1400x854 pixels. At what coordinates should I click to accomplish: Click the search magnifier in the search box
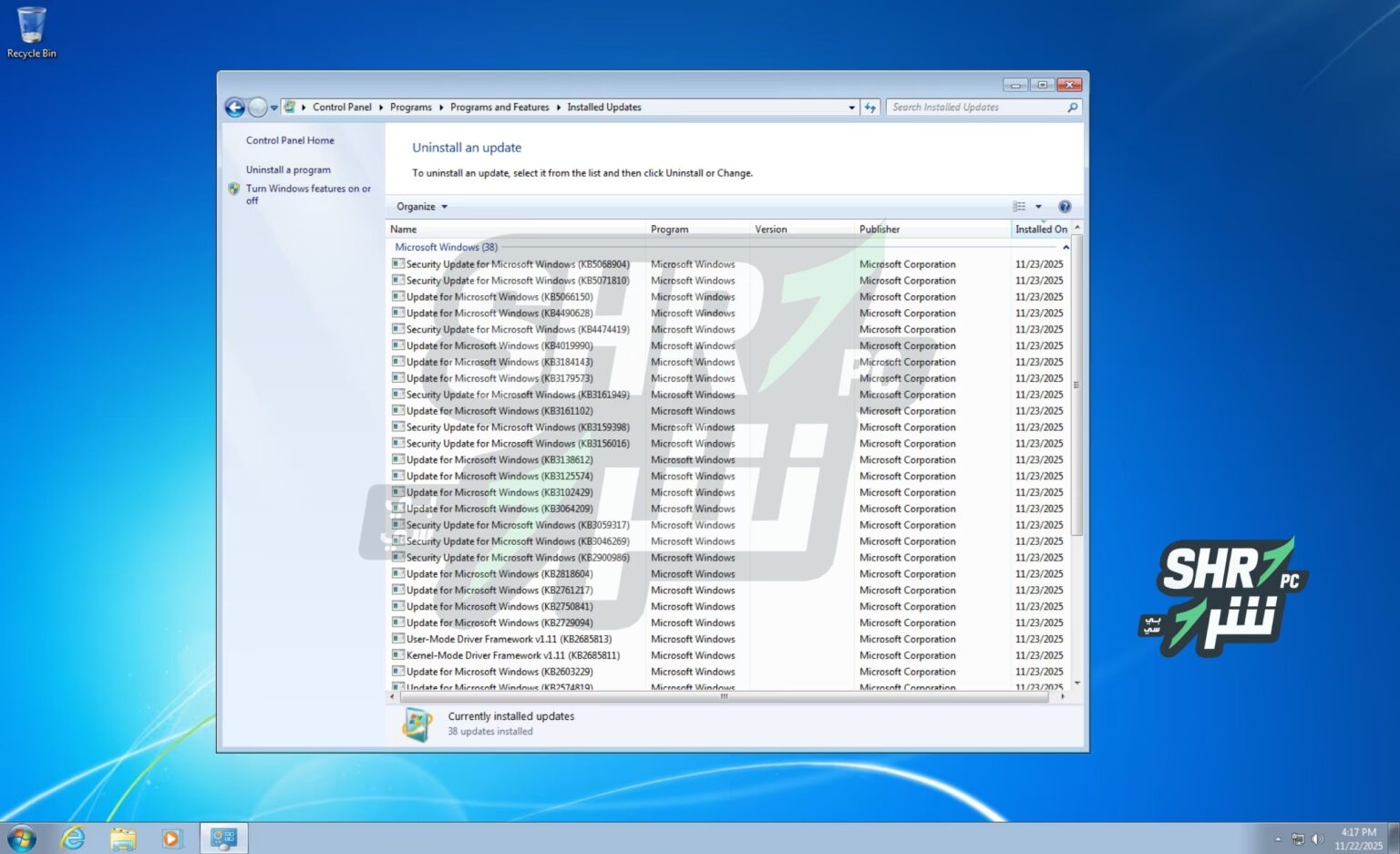(x=1072, y=107)
